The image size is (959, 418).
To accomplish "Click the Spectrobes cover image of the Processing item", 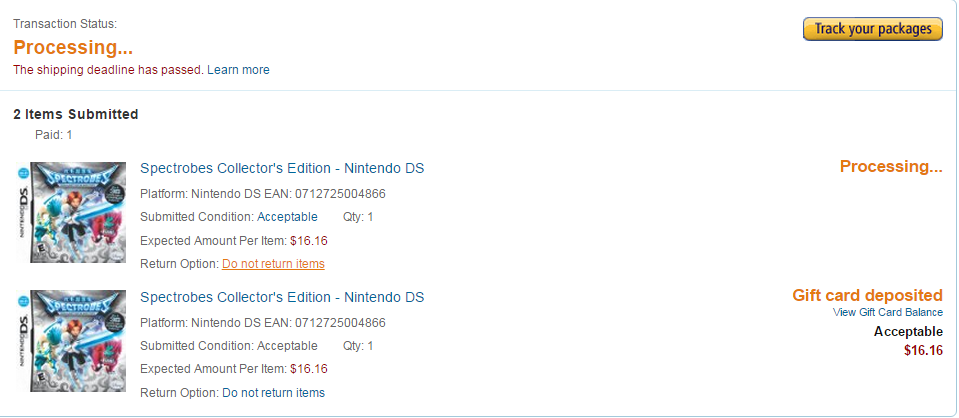I will pos(72,212).
